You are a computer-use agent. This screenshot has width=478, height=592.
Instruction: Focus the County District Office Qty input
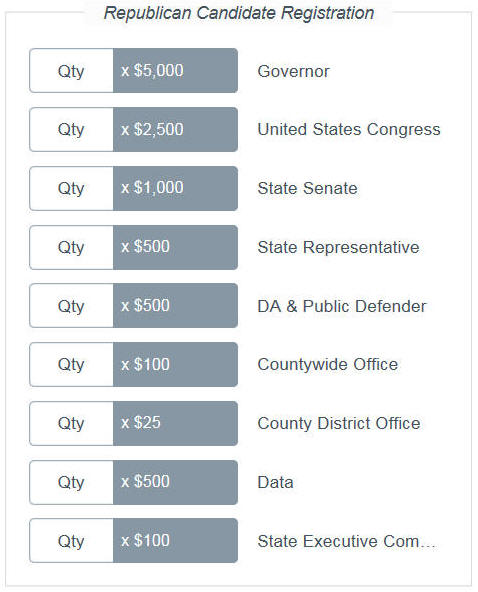pyautogui.click(x=71, y=423)
